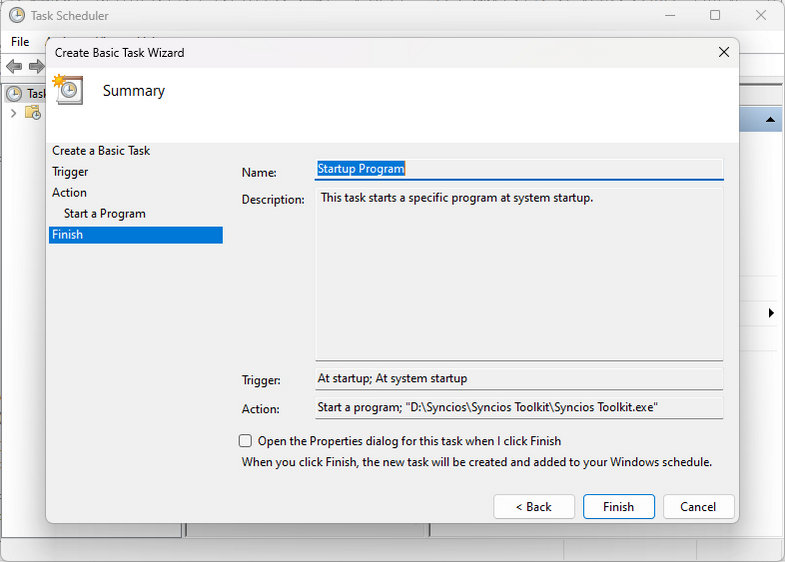Click the forward arrow toolbar icon
This screenshot has height=562, width=785.
point(36,66)
